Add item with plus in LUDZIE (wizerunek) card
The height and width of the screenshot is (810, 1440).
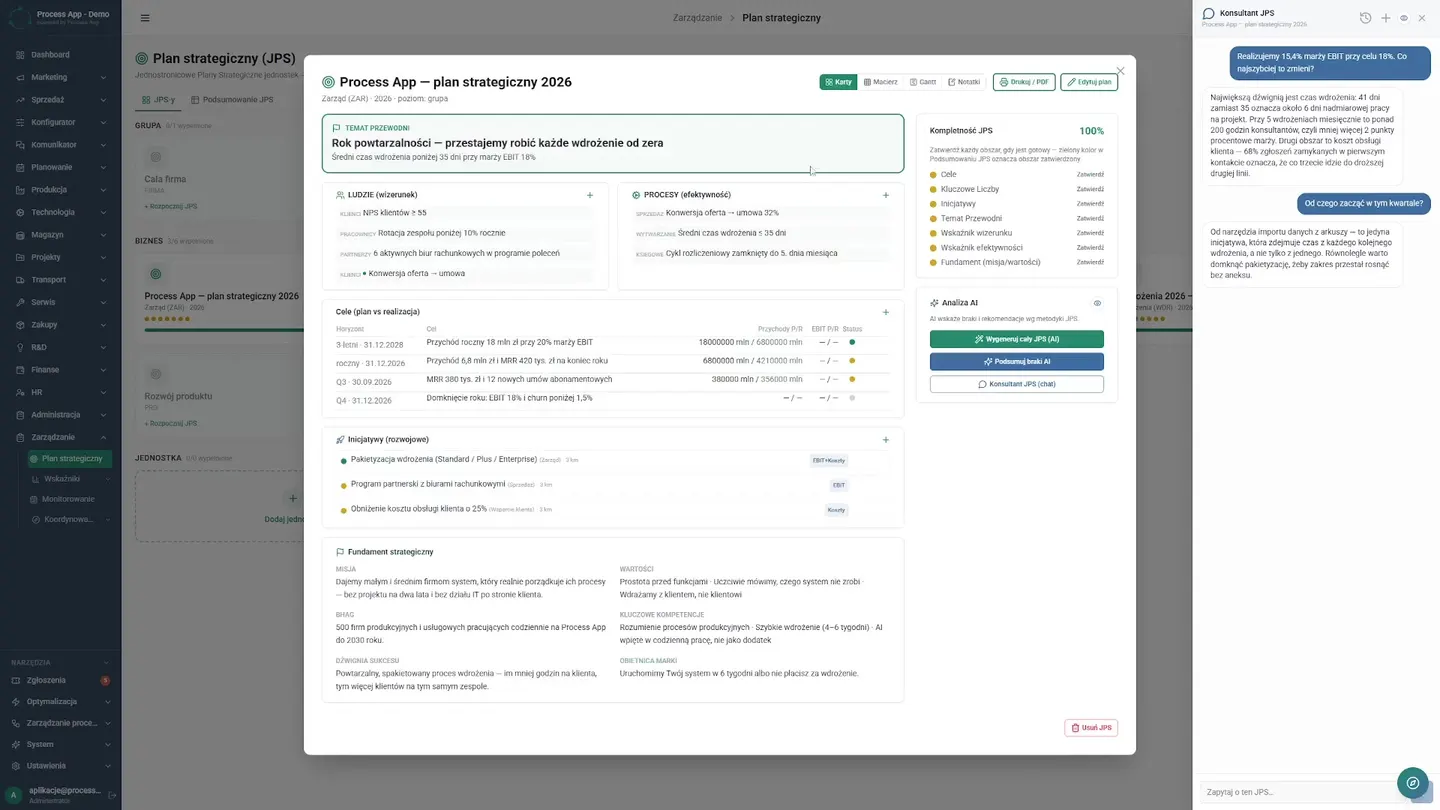click(x=590, y=195)
